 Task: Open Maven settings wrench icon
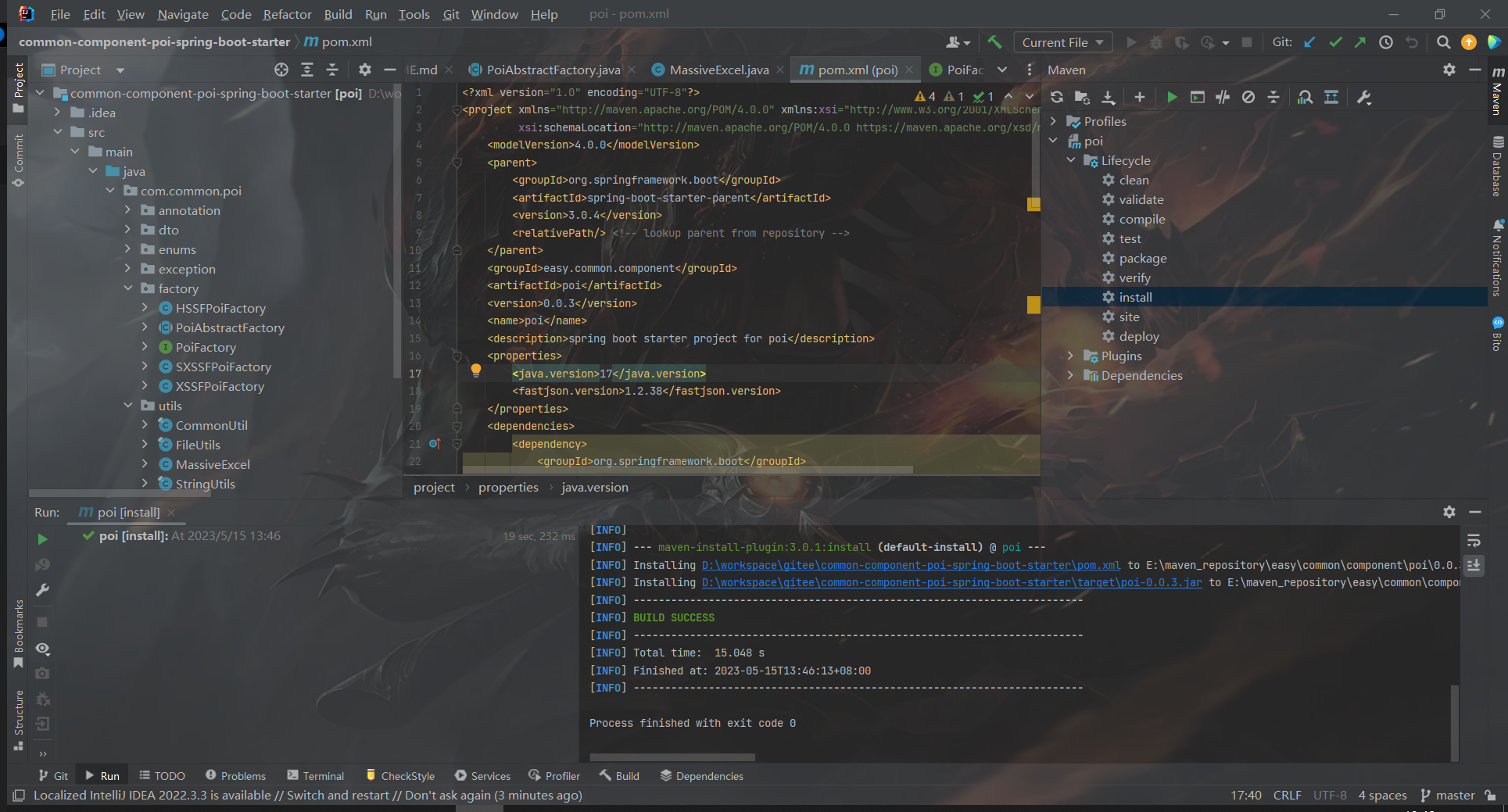click(1364, 97)
